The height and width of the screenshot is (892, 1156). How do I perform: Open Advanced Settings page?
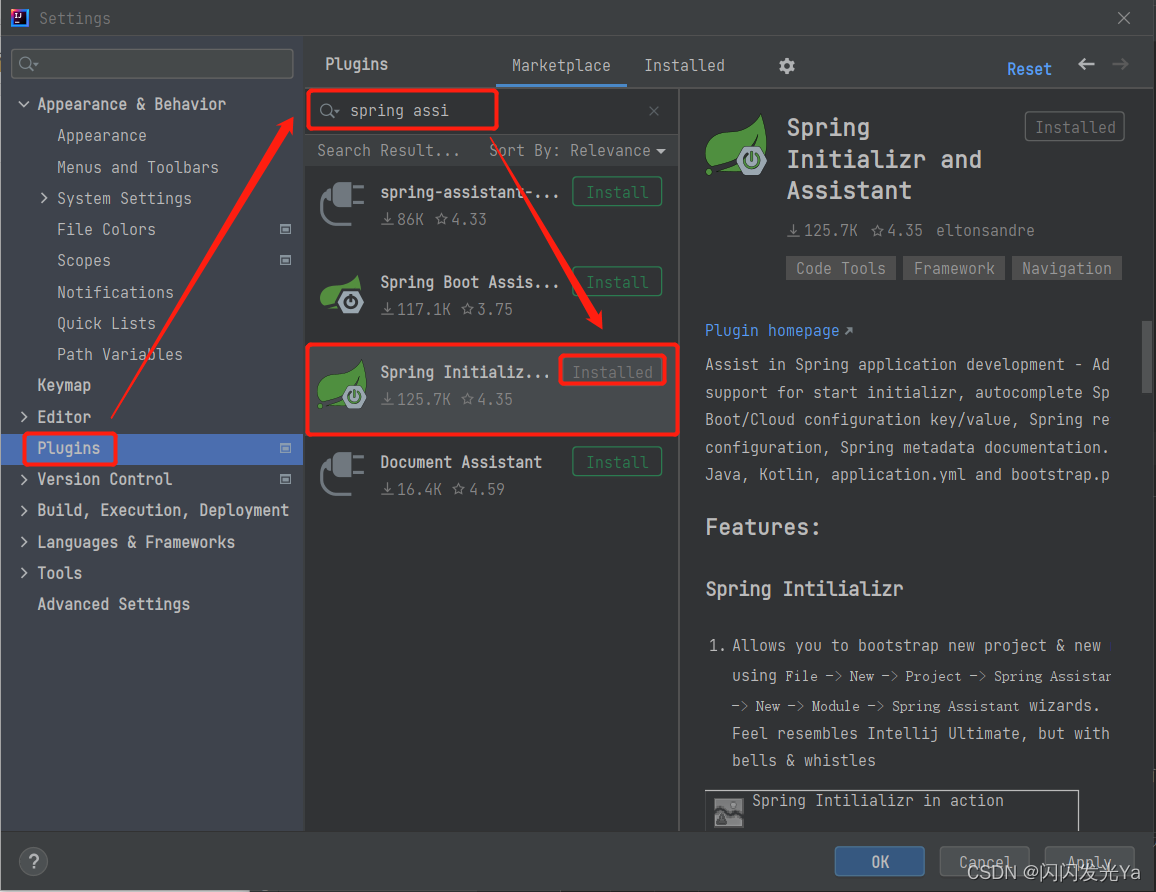pos(114,604)
